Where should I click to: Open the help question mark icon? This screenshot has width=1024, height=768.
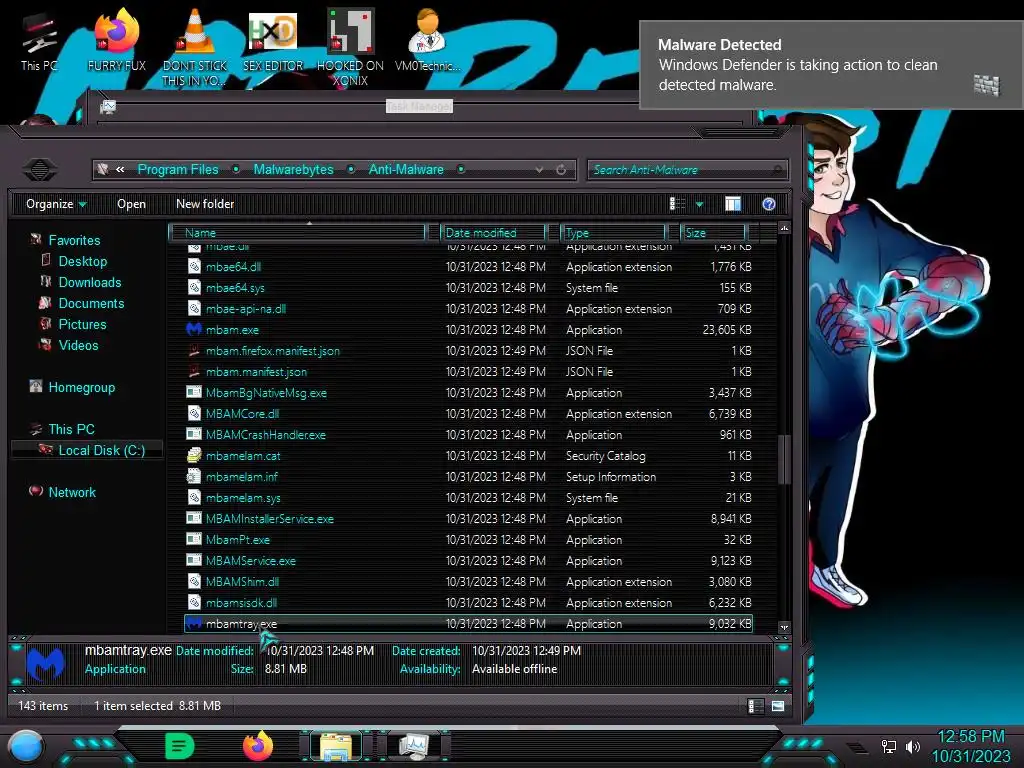(x=769, y=204)
